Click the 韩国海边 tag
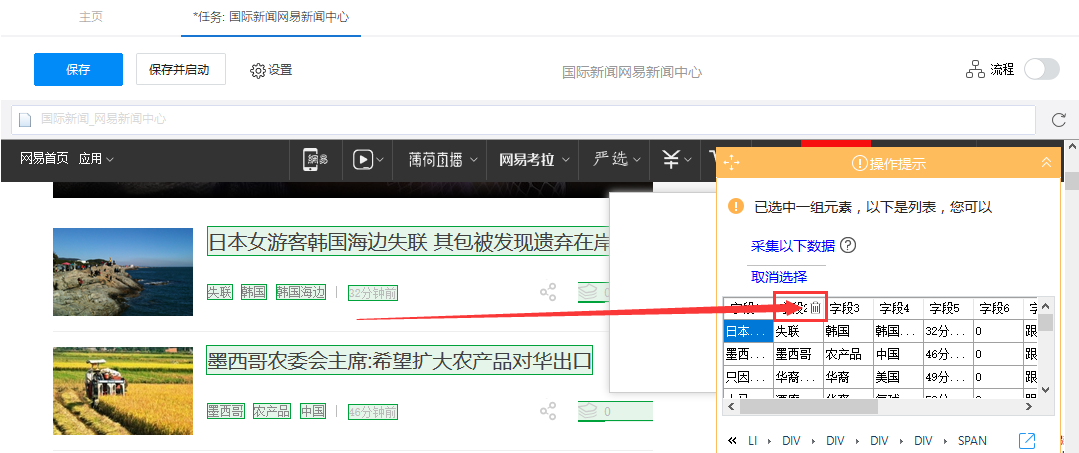 pos(301,292)
